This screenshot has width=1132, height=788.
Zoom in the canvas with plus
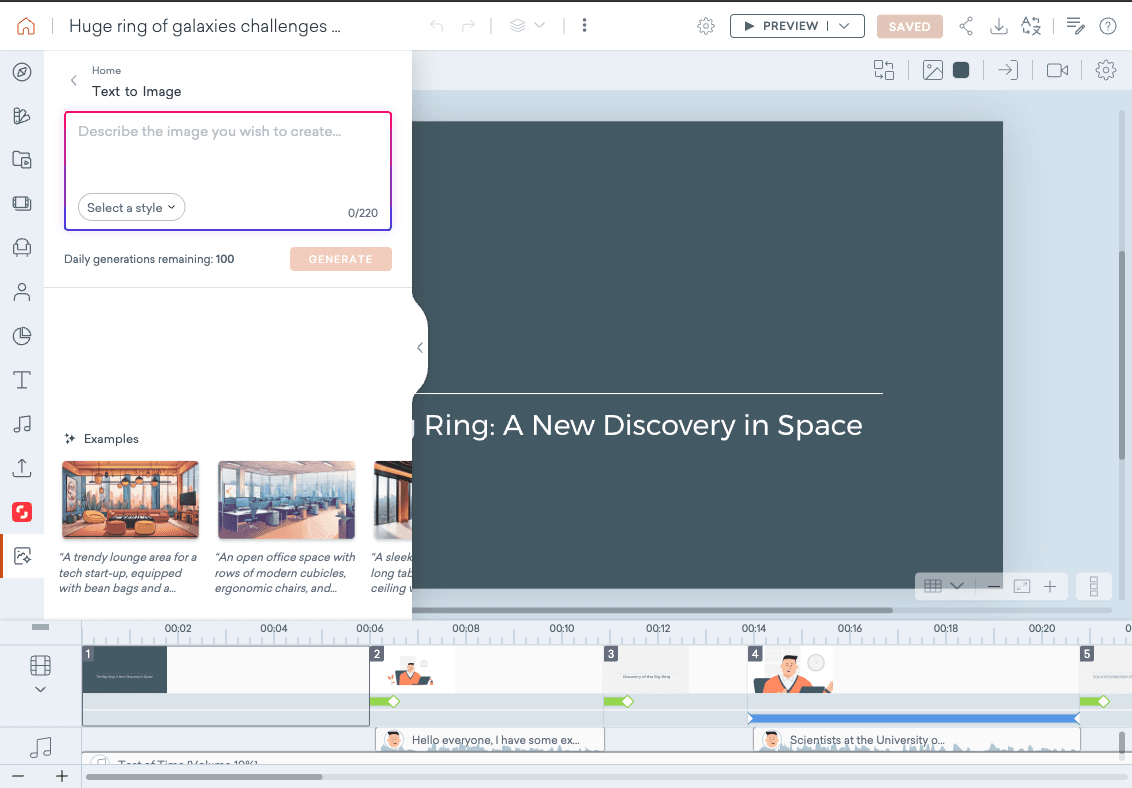click(x=1050, y=586)
